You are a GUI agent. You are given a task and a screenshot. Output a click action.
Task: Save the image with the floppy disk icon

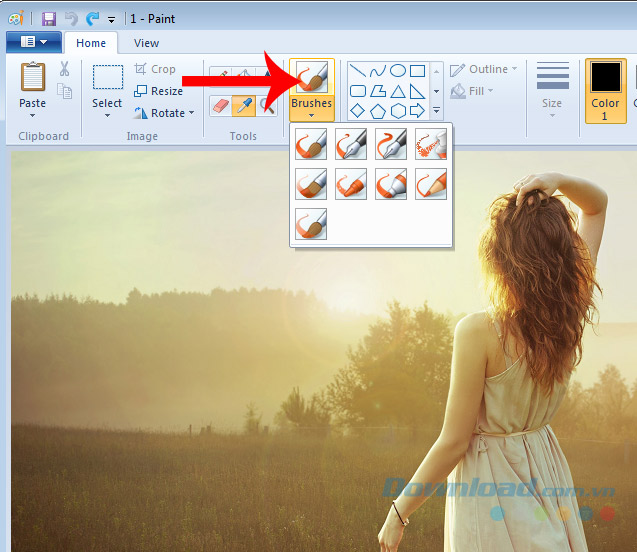point(49,19)
